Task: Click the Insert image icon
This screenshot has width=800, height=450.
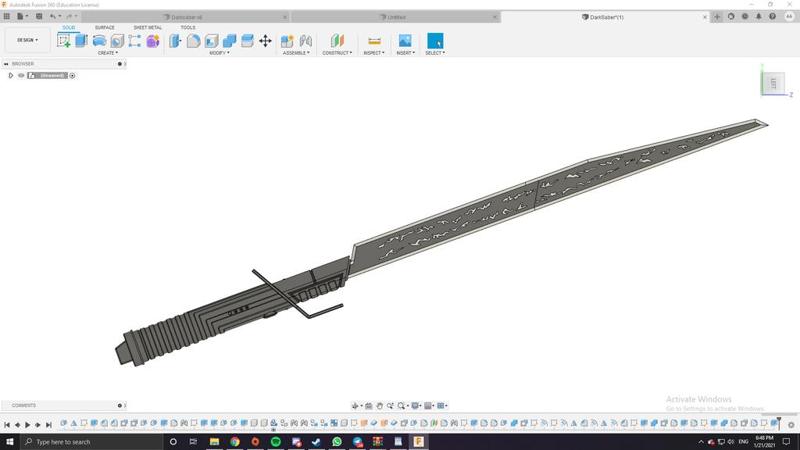Action: 405,41
